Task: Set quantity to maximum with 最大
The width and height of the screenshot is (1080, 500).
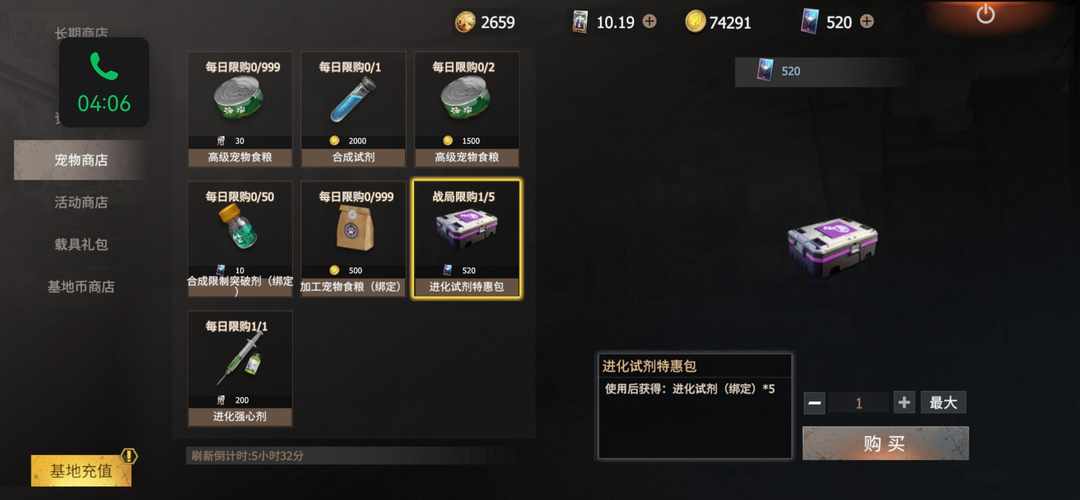Action: 944,402
